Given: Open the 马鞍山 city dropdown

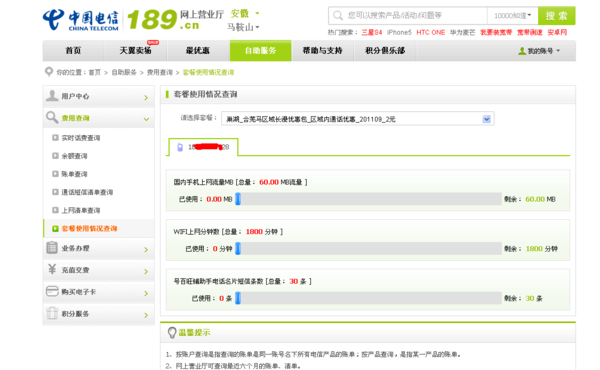Looking at the screenshot, I should point(243,27).
